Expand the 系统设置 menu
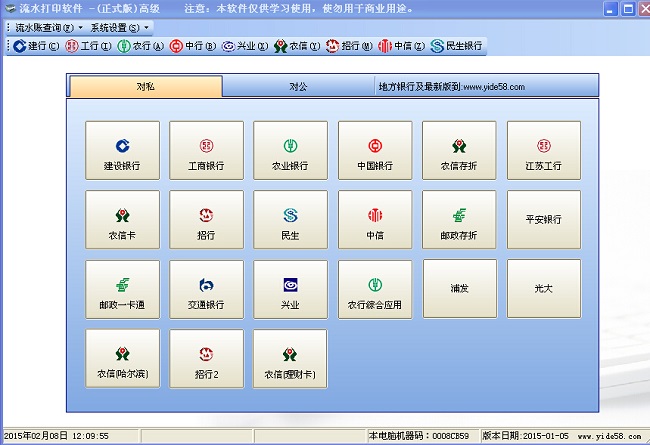Viewport: 650px width, 445px height. 114,27
